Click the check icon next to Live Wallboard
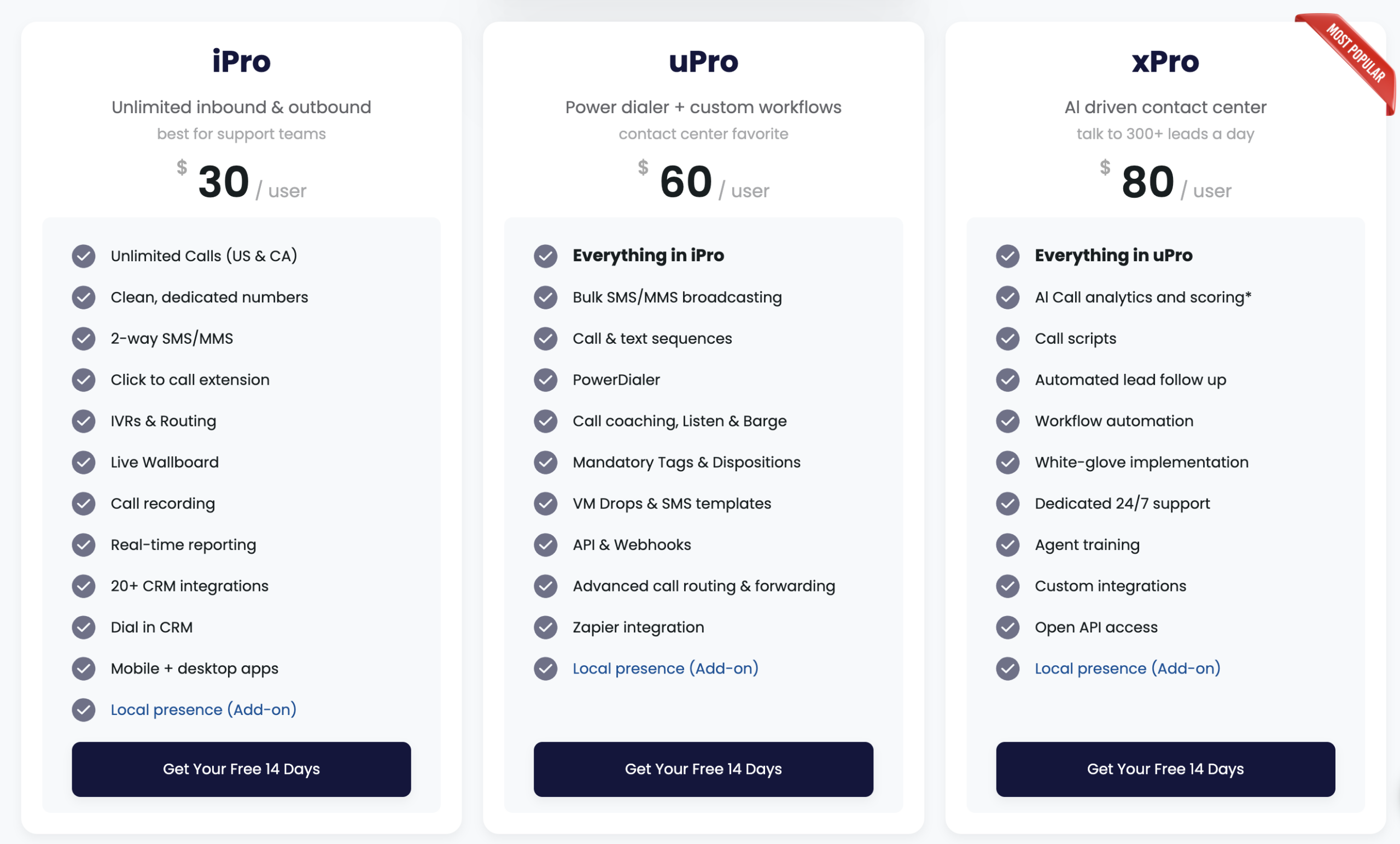1400x844 pixels. coord(84,462)
